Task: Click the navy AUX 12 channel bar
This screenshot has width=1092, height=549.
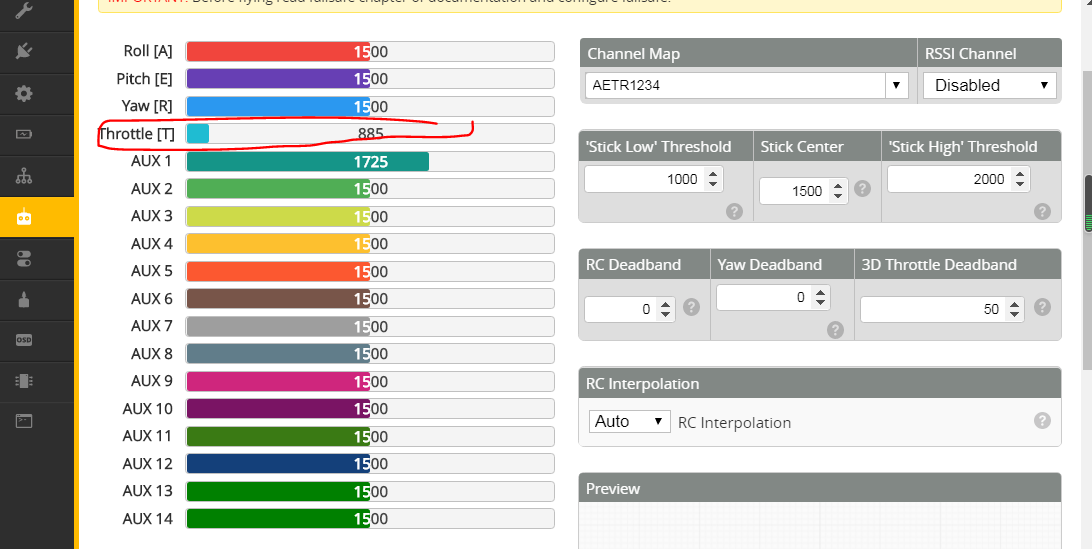Action: [370, 464]
